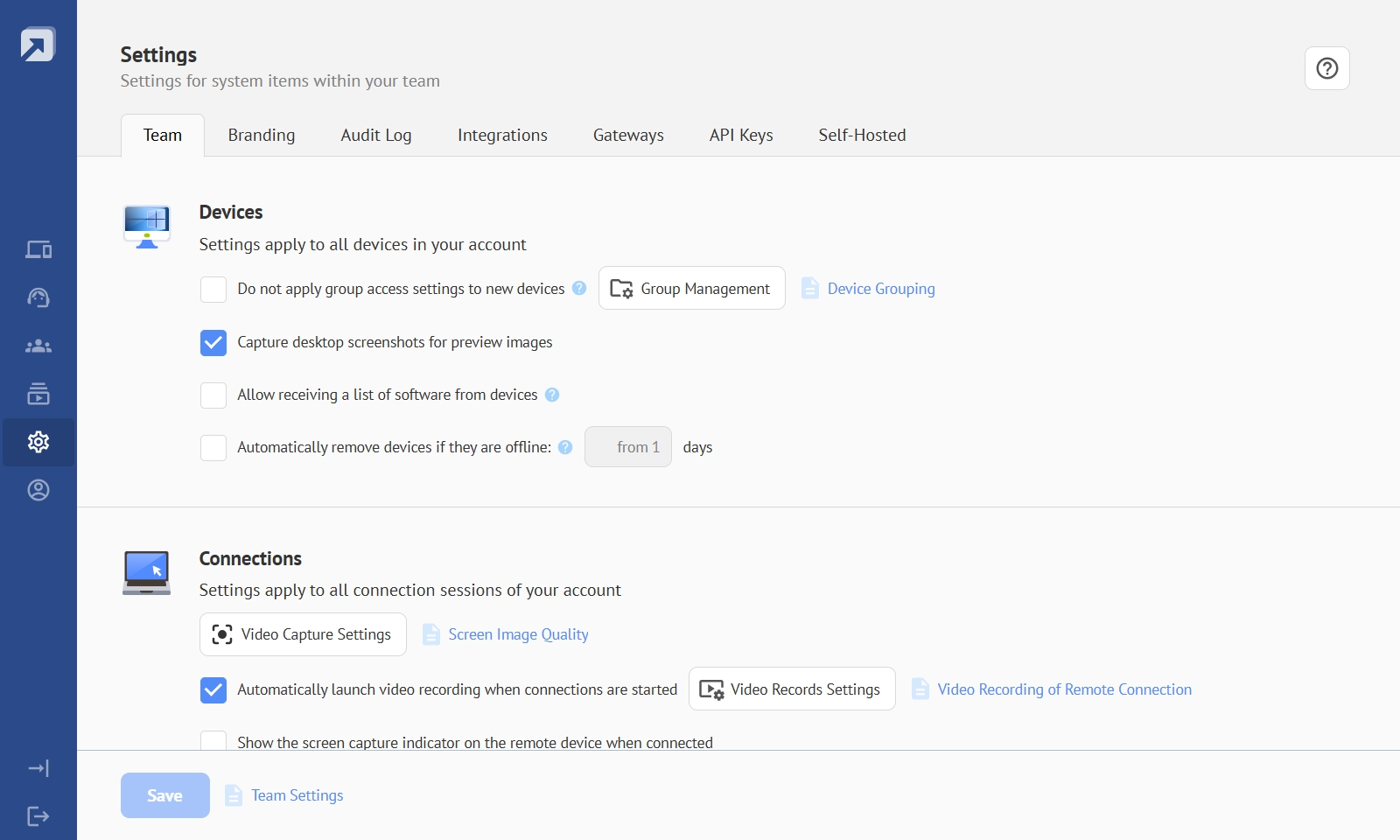1400x840 pixels.
Task: Switch to the Branding tab
Action: (x=261, y=136)
